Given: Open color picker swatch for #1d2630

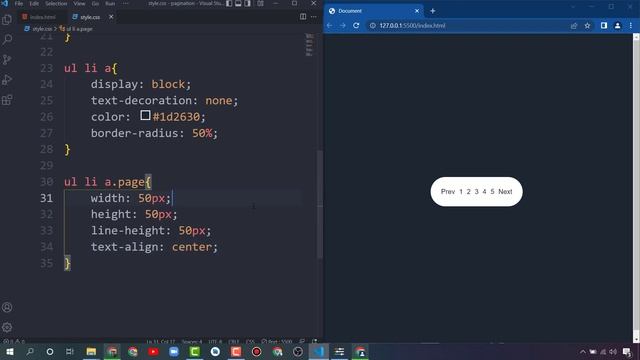Looking at the screenshot, I should (x=145, y=116).
